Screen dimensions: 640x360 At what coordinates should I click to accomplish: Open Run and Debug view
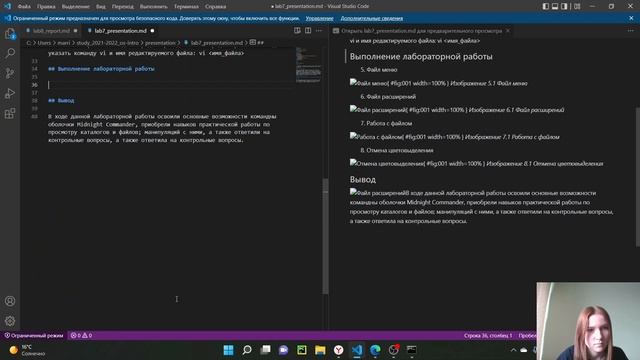(x=10, y=93)
